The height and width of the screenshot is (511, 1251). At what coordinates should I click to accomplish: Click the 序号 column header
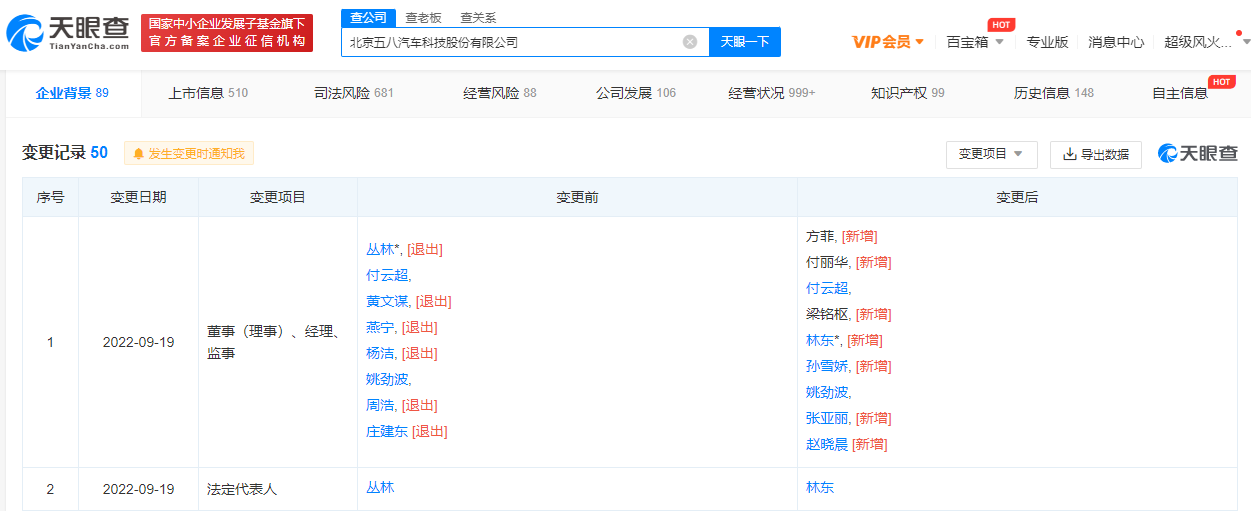50,197
